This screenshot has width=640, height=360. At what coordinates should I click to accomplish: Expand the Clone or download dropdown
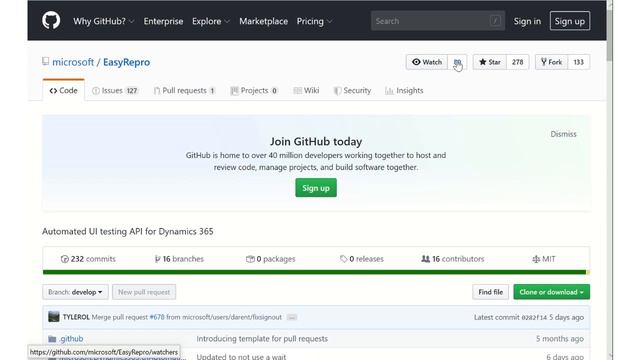(x=551, y=292)
